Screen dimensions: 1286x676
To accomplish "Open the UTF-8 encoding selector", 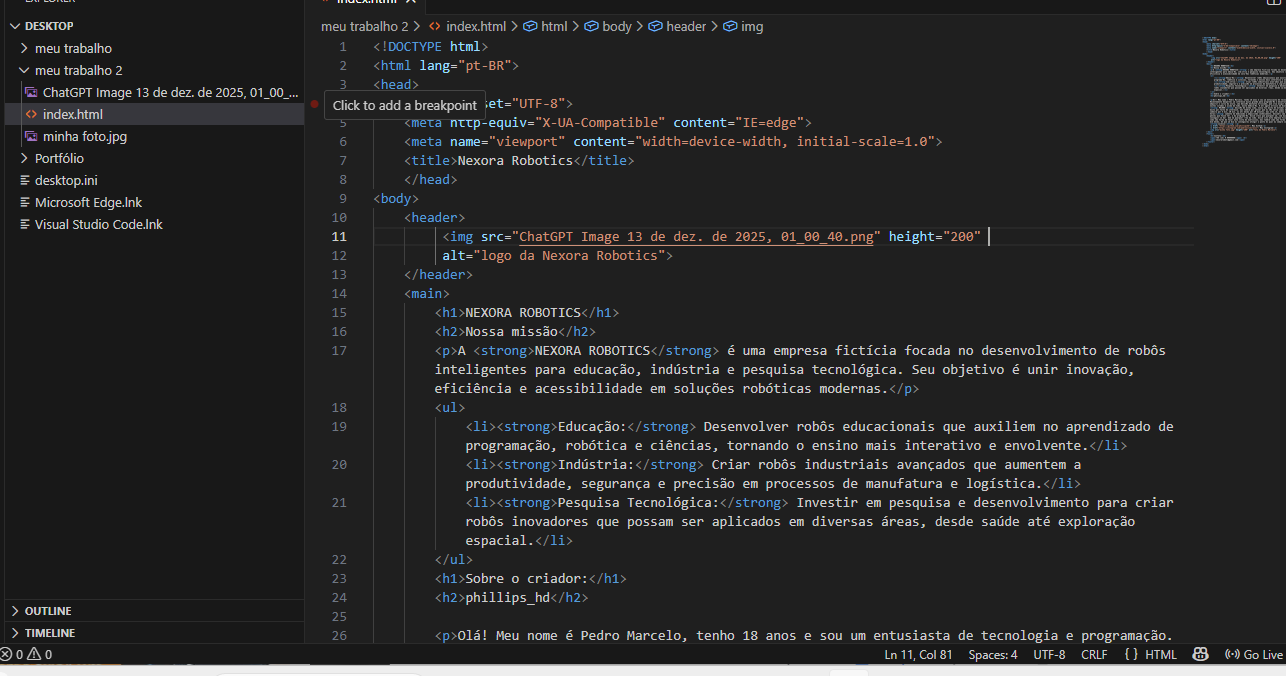I will pos(1049,655).
